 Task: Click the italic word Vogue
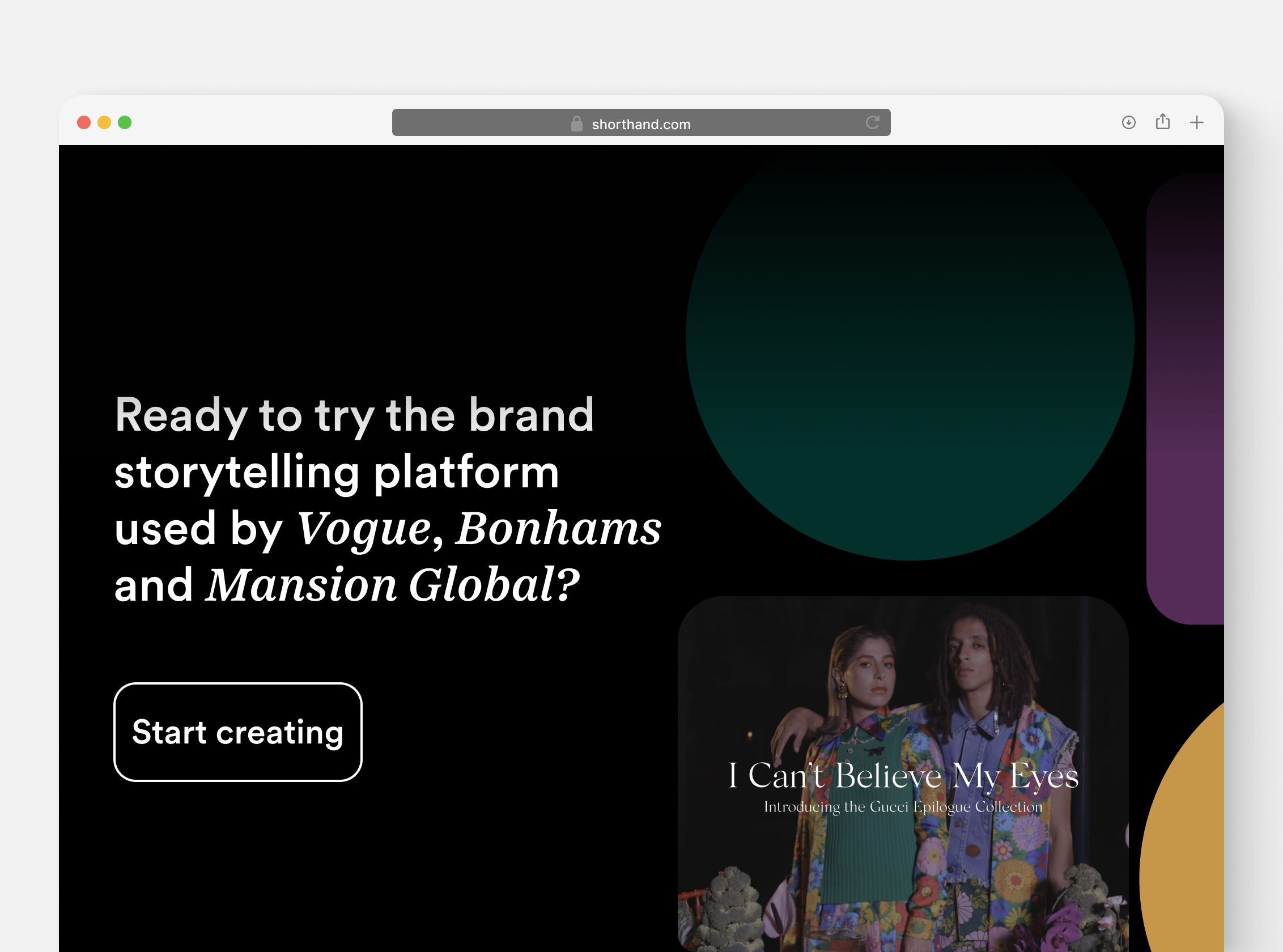364,528
